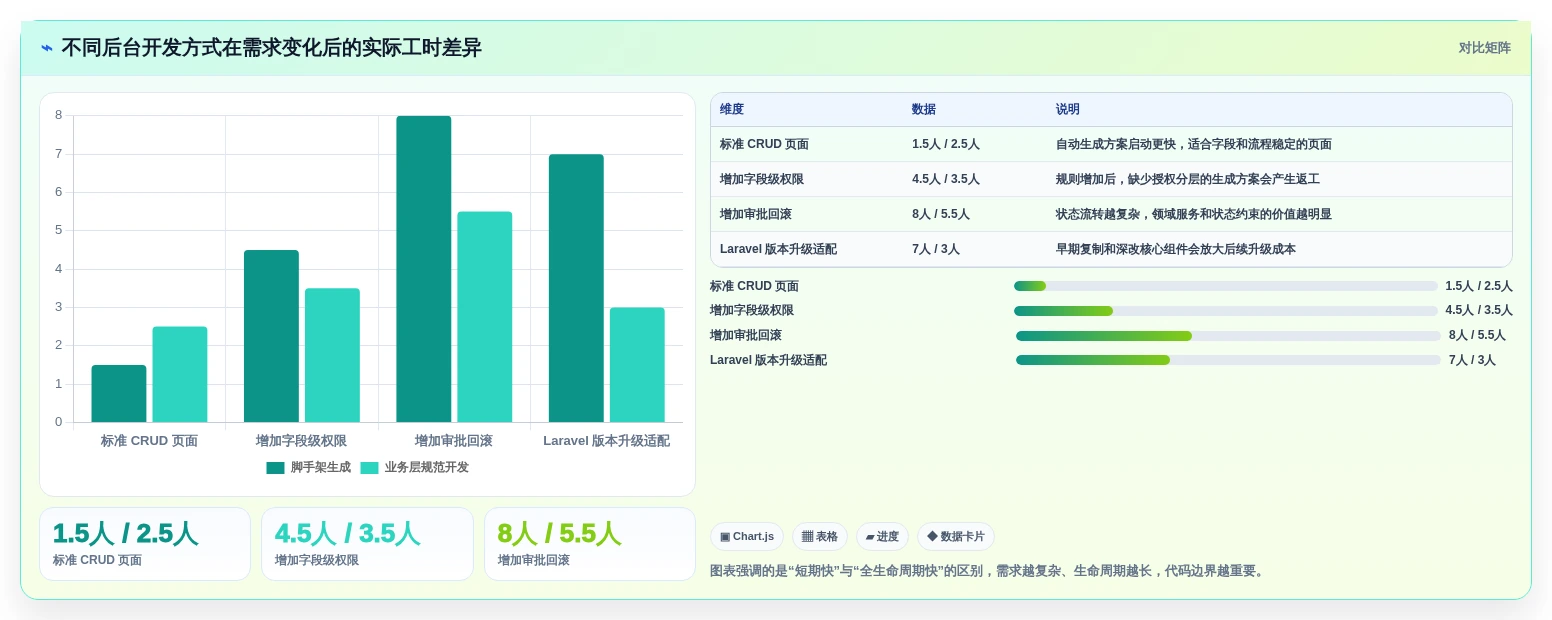Click the 说明 column header

click(1068, 110)
